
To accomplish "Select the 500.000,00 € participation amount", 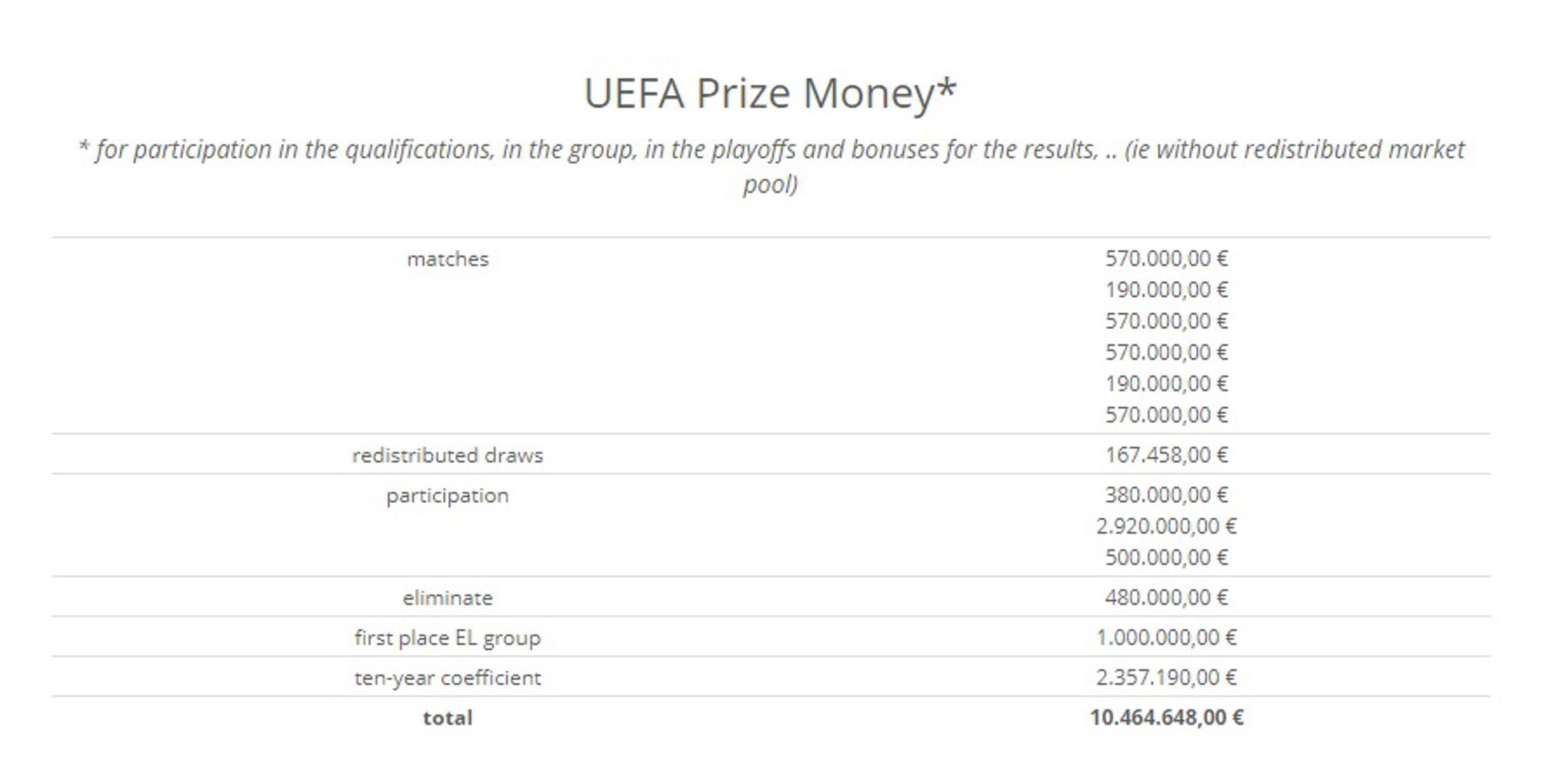I will pos(1166,558).
